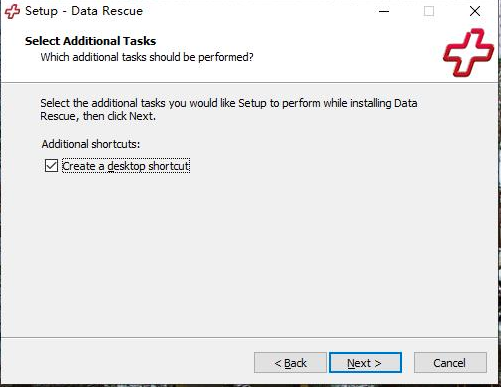The width and height of the screenshot is (501, 387).
Task: Minimize the Setup window
Action: 384,11
